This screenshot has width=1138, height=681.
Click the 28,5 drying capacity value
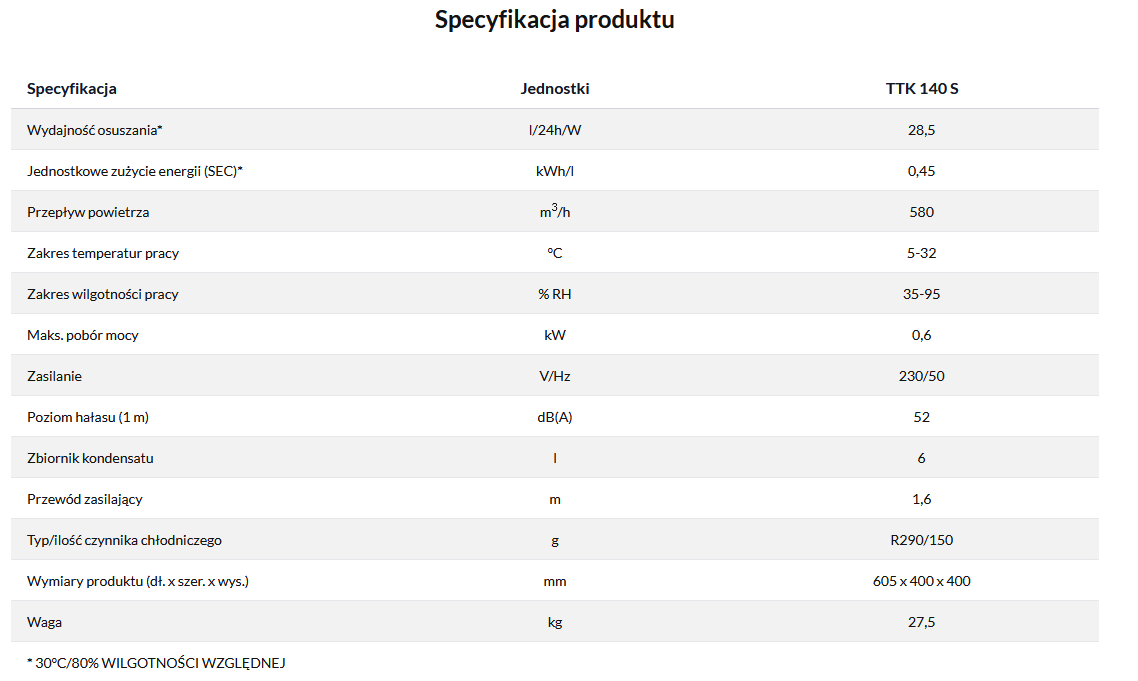921,130
